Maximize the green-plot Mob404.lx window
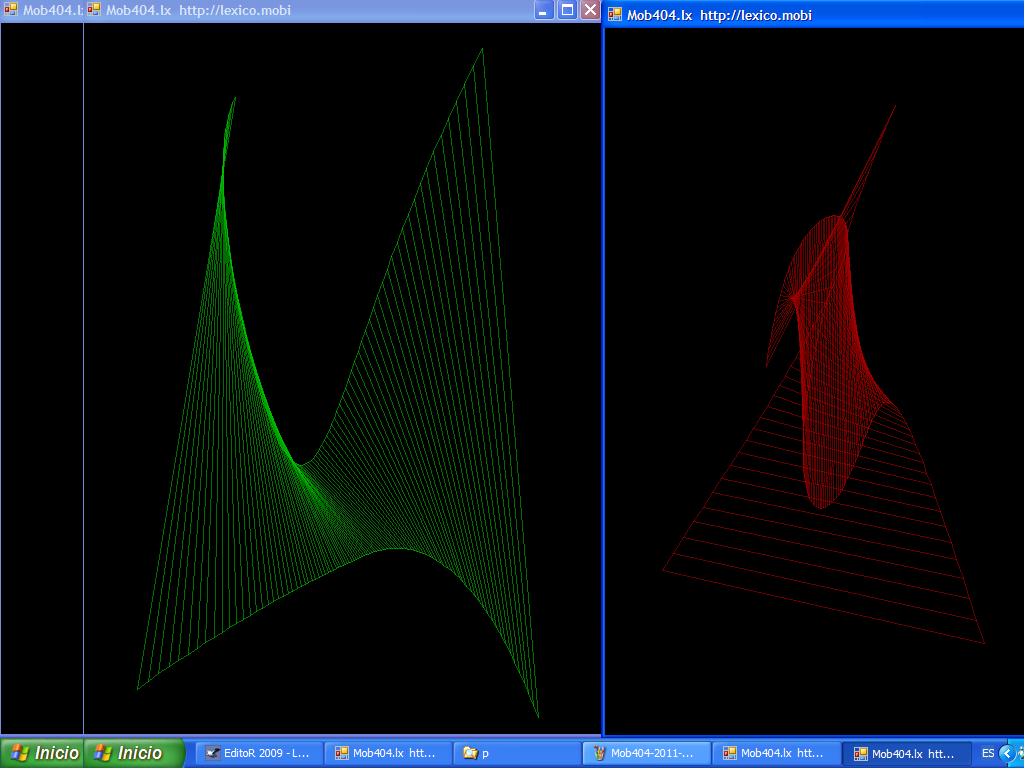The image size is (1024, 768). coord(567,10)
